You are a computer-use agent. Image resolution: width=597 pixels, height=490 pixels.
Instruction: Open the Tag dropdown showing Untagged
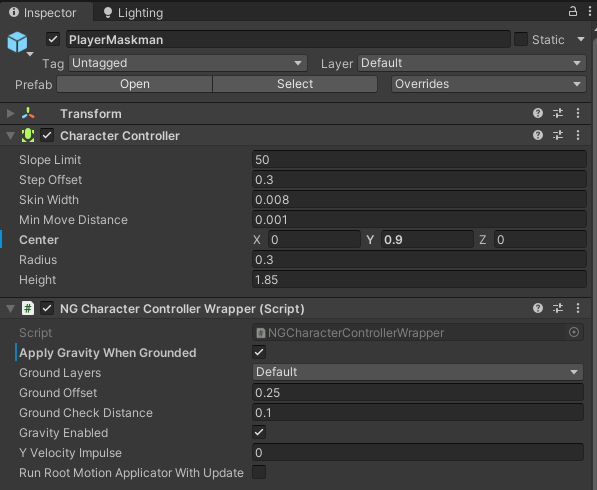[x=188, y=63]
